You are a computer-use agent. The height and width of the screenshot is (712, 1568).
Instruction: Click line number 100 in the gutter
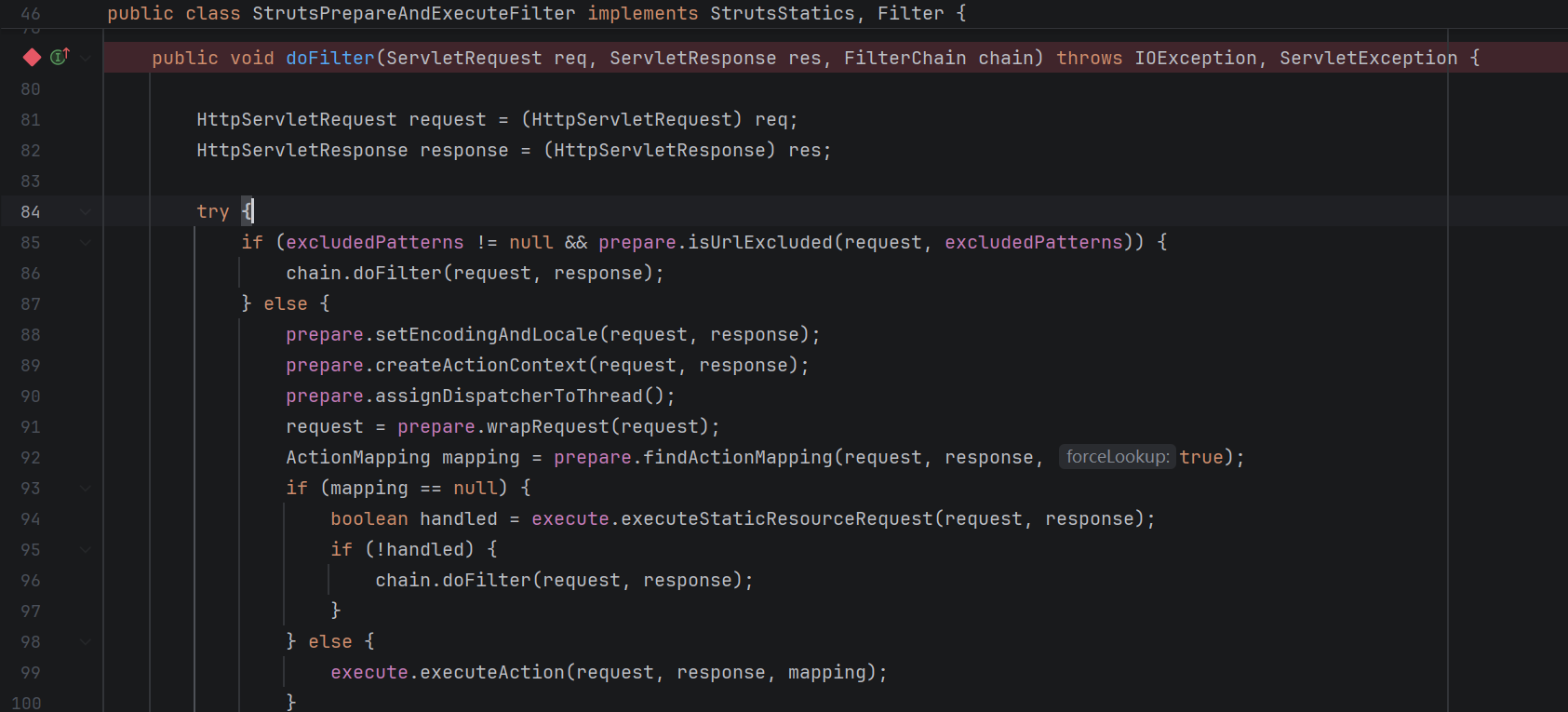(x=26, y=704)
